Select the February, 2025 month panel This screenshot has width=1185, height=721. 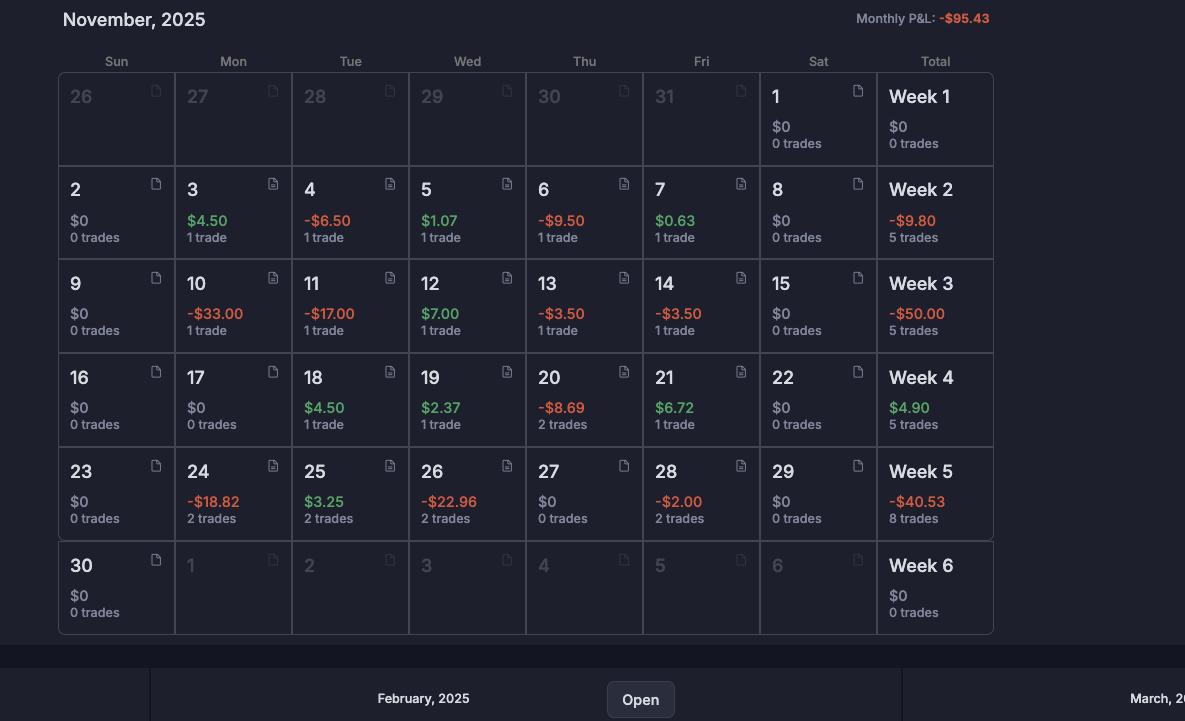423,699
